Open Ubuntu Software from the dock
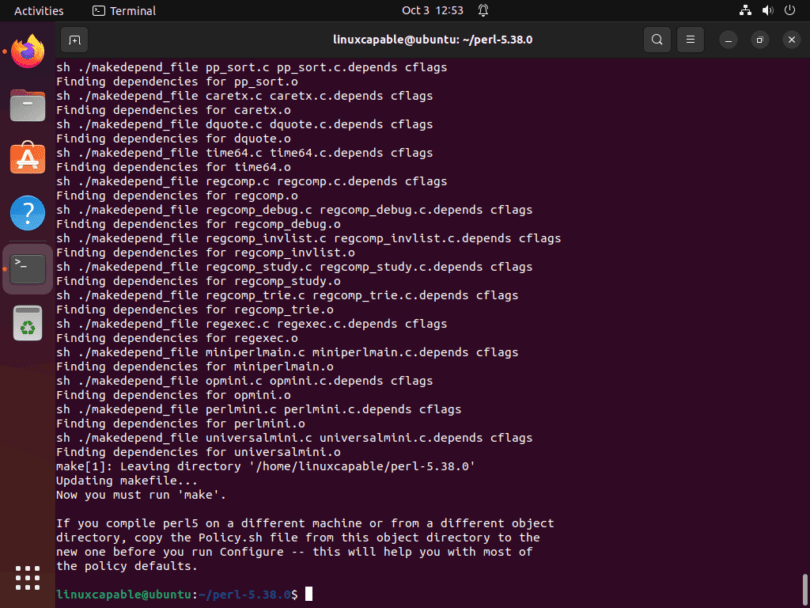Viewport: 810px width, 608px height. click(28, 158)
